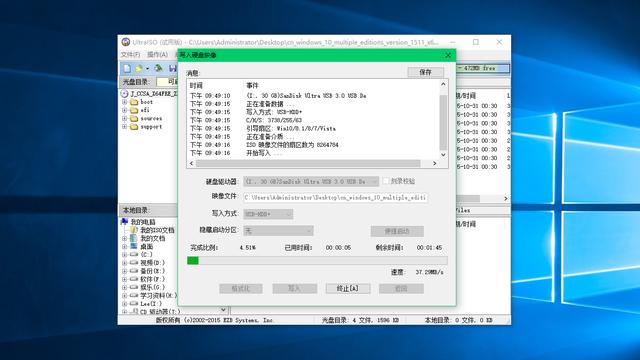Expand the efi folder node

pyautogui.click(x=124, y=110)
